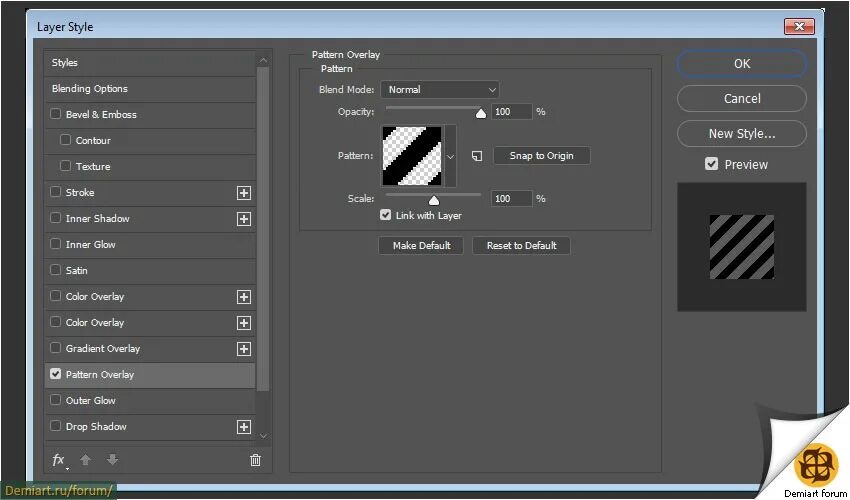Click the Opacity slider handle

coord(481,113)
